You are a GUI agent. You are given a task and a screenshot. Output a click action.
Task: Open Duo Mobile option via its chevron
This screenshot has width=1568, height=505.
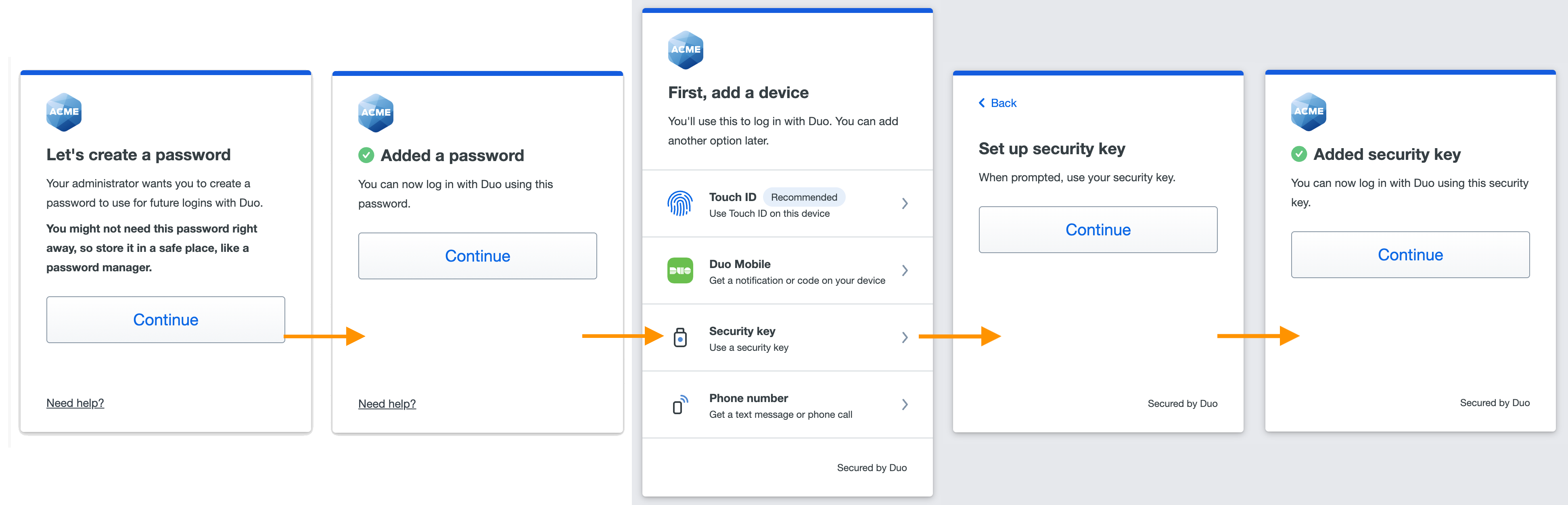pyautogui.click(x=905, y=270)
